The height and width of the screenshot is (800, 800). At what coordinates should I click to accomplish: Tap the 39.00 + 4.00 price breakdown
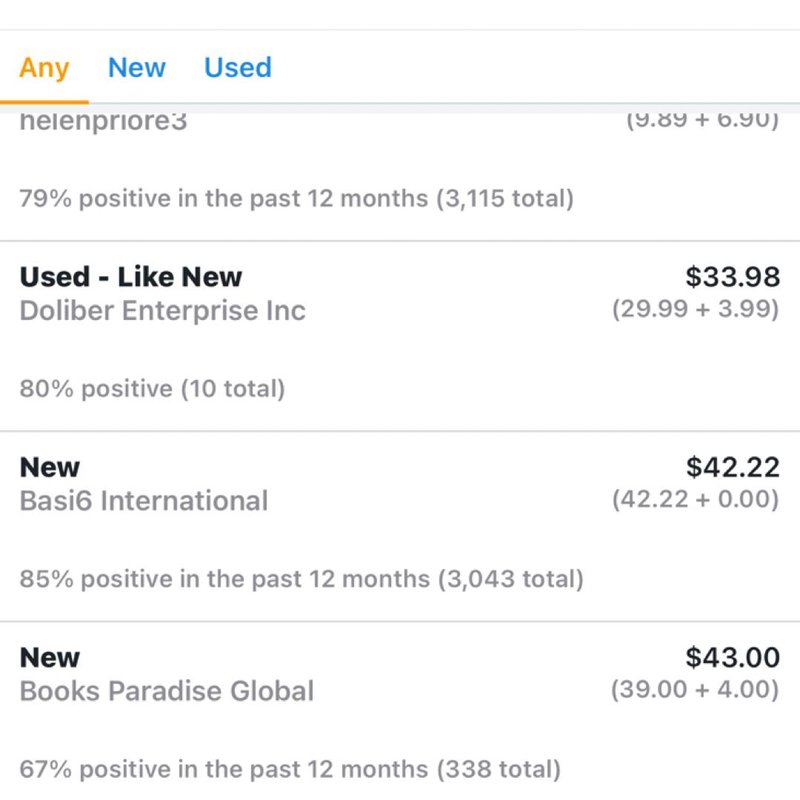pyautogui.click(x=695, y=689)
